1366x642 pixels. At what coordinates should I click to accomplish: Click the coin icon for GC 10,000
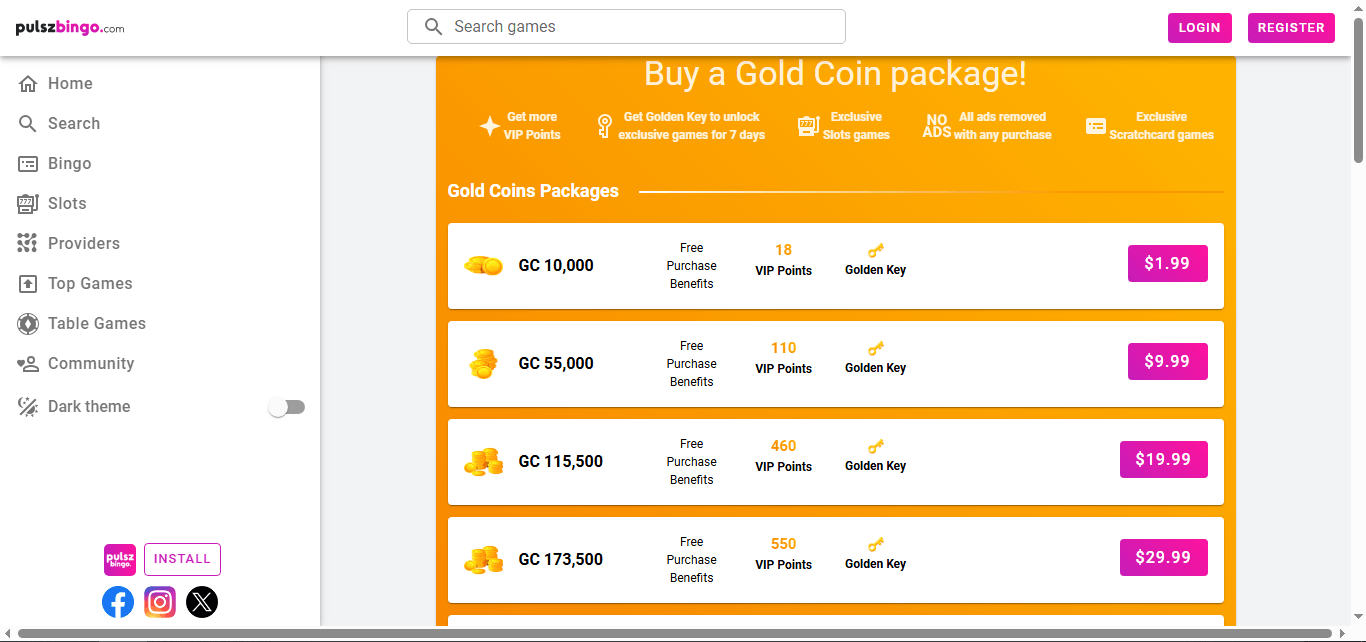[483, 266]
